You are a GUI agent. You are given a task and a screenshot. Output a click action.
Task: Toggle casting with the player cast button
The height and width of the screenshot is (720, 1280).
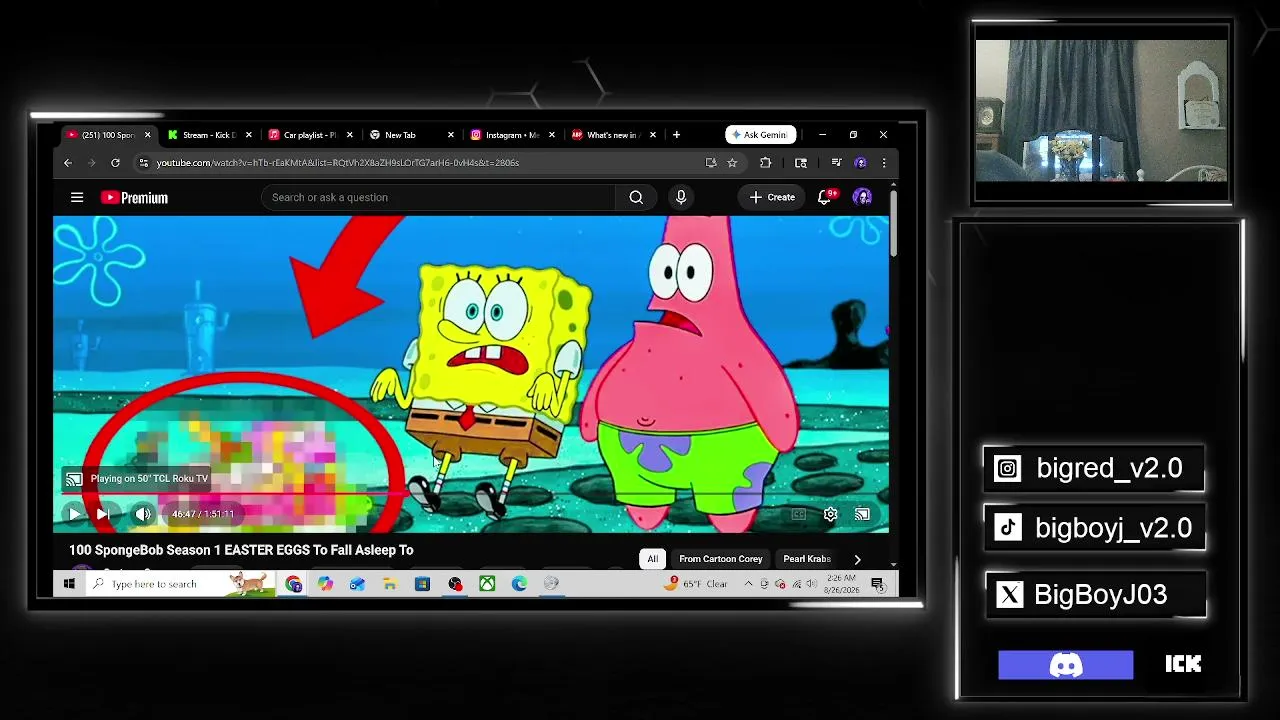tap(862, 514)
